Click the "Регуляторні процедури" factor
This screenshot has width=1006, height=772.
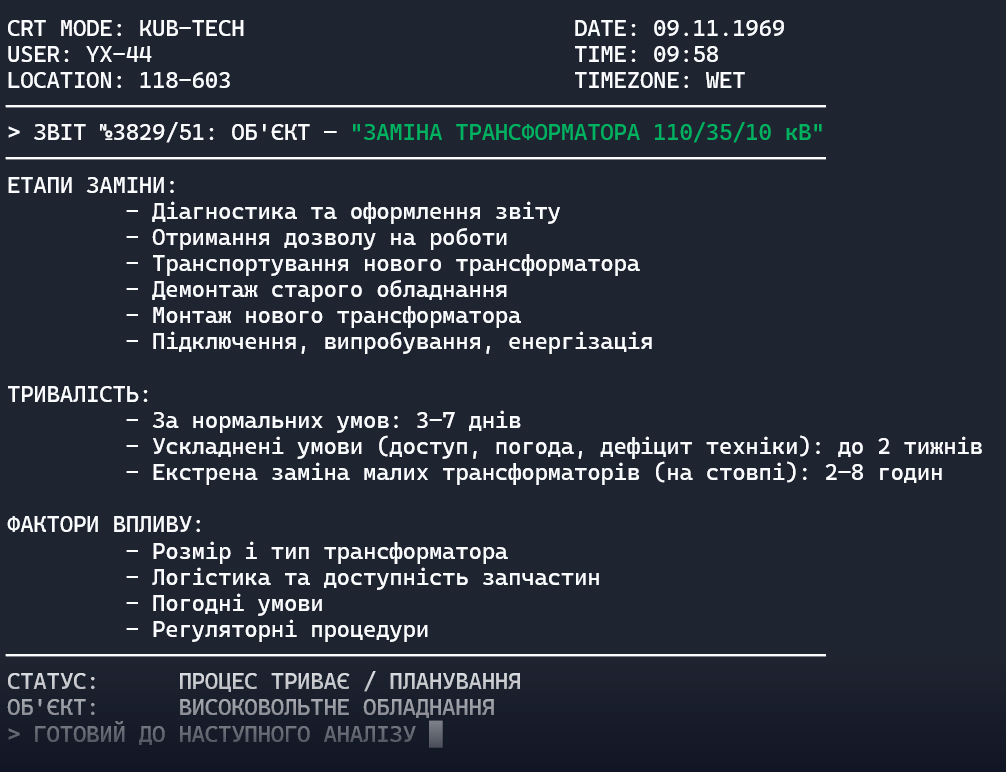[x=290, y=630]
